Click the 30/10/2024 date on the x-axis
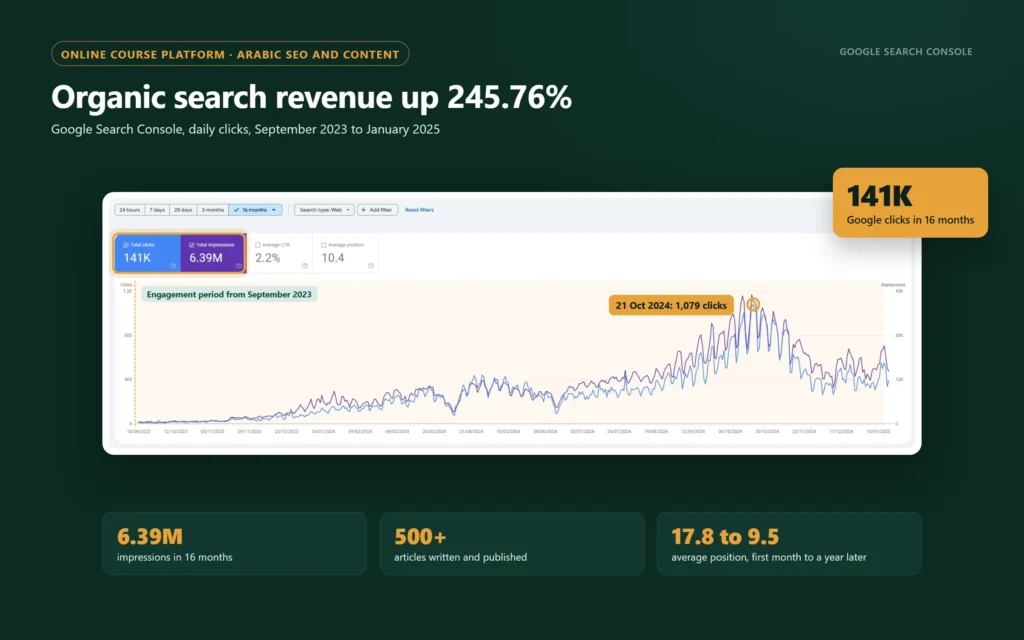 767,432
